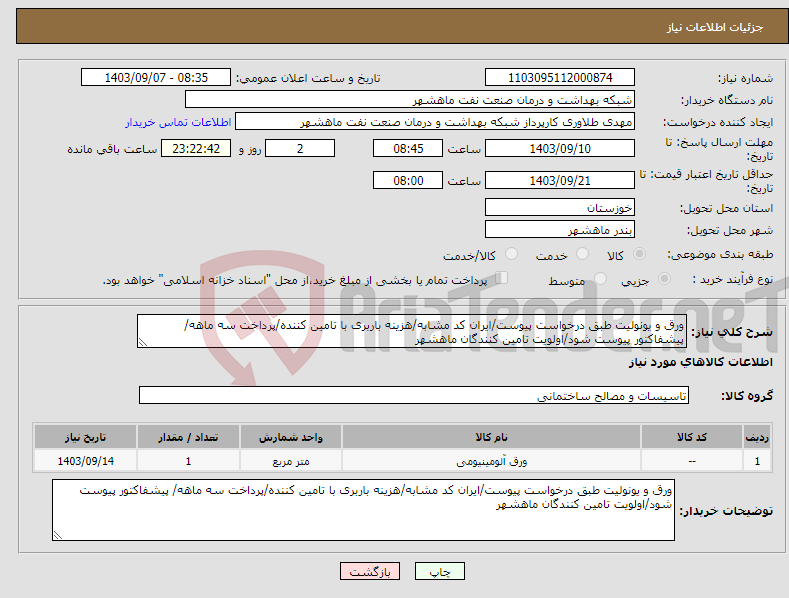Select the کالا radio button
Image resolution: width=789 pixels, height=598 pixels.
[x=639, y=254]
